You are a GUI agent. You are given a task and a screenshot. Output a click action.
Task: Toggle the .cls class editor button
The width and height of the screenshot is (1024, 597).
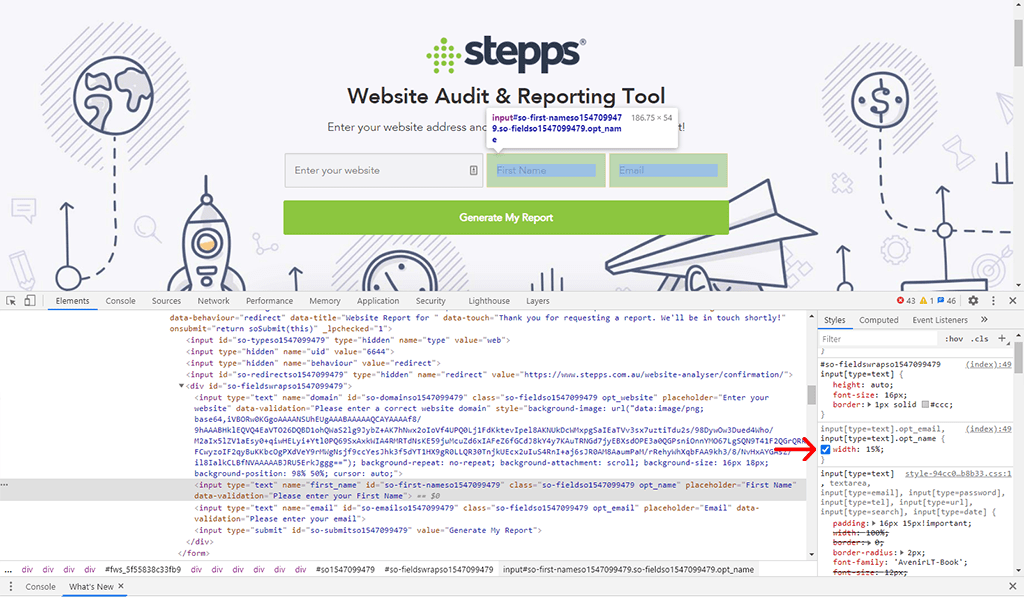tap(979, 338)
